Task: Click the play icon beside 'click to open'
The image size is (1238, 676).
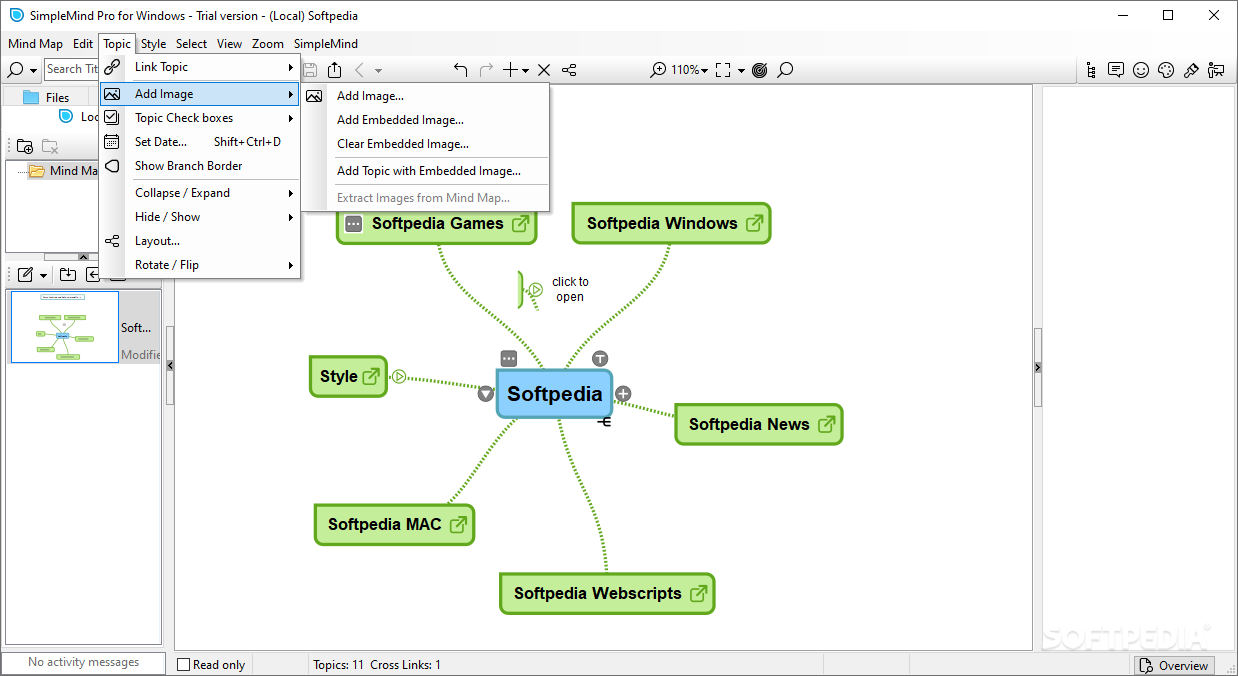Action: click(x=536, y=289)
